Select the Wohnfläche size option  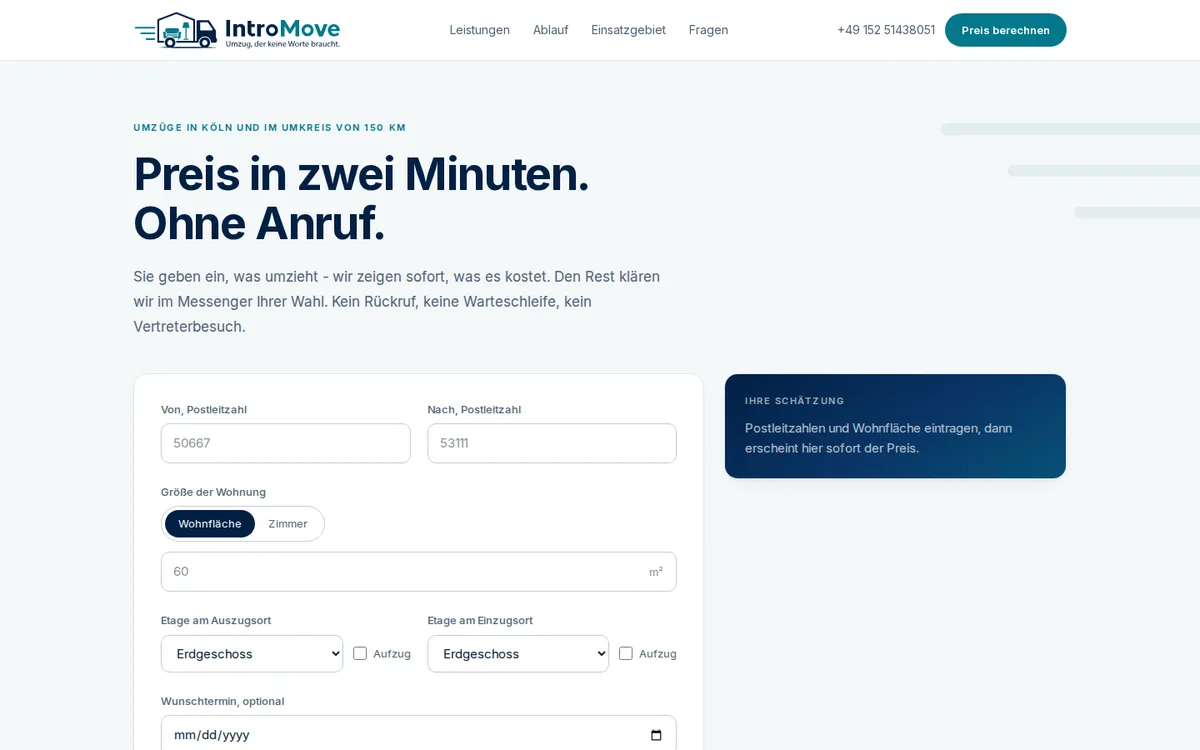point(210,524)
